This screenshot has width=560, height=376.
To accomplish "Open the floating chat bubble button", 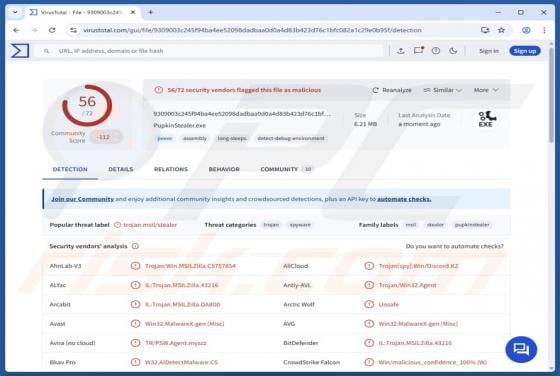I will [521, 349].
